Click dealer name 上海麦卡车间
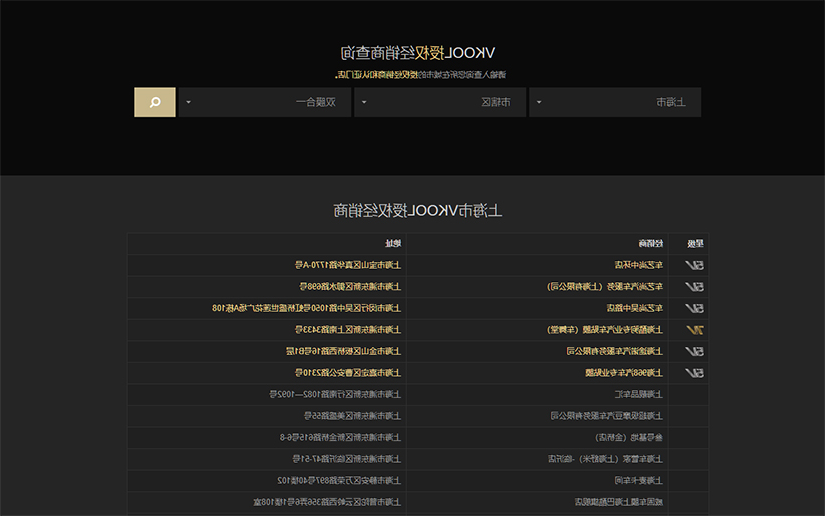This screenshot has width=825, height=516. coord(639,481)
